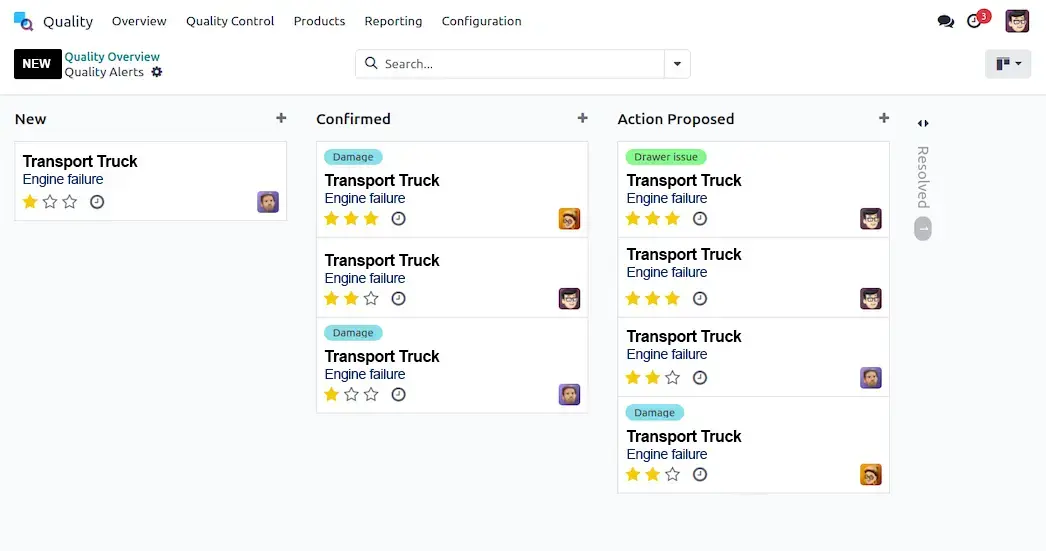Screen dimensions: 1046x551
Task: Add a card to the Confirmed column
Action: point(583,118)
